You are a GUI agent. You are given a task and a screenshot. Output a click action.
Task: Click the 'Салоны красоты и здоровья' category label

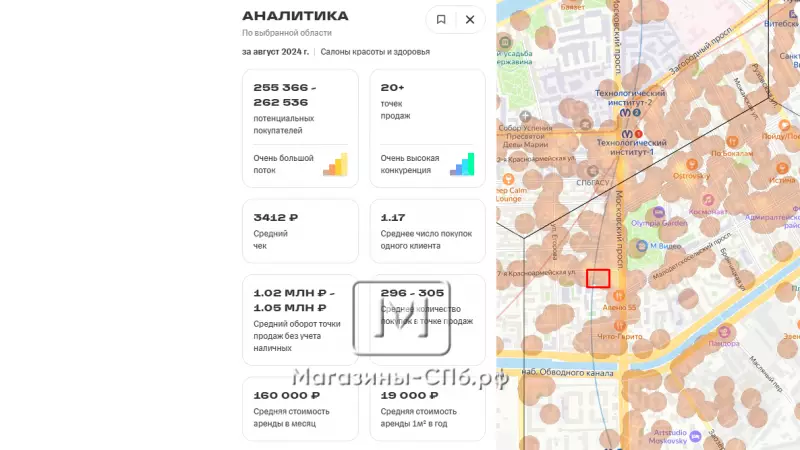pyautogui.click(x=375, y=52)
